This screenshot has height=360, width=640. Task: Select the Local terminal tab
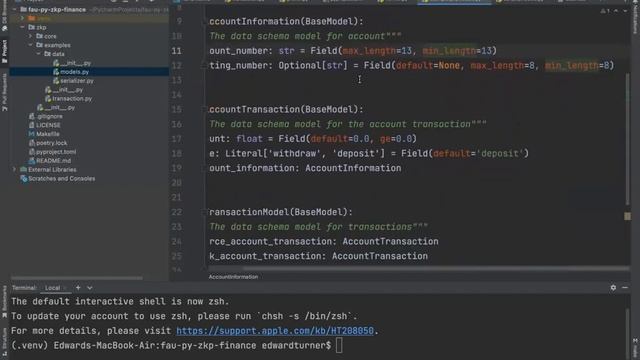point(52,288)
